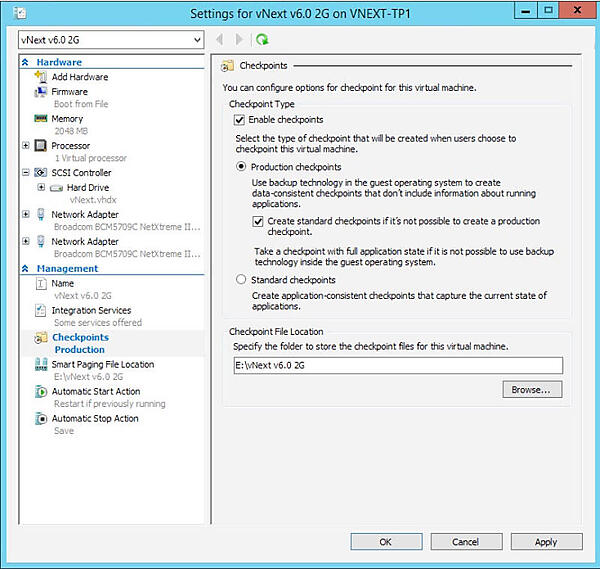Click the '2048 MB' memory value
600x569 pixels.
[71, 131]
